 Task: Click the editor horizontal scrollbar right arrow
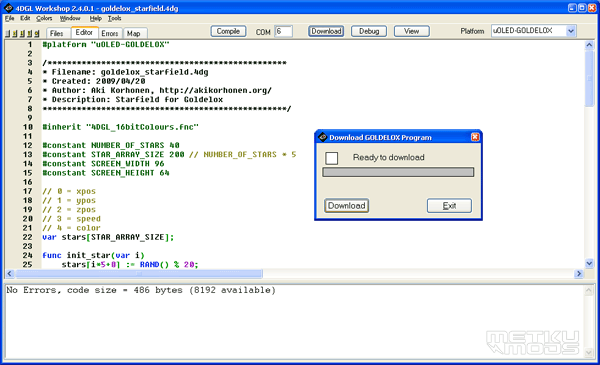click(x=579, y=274)
